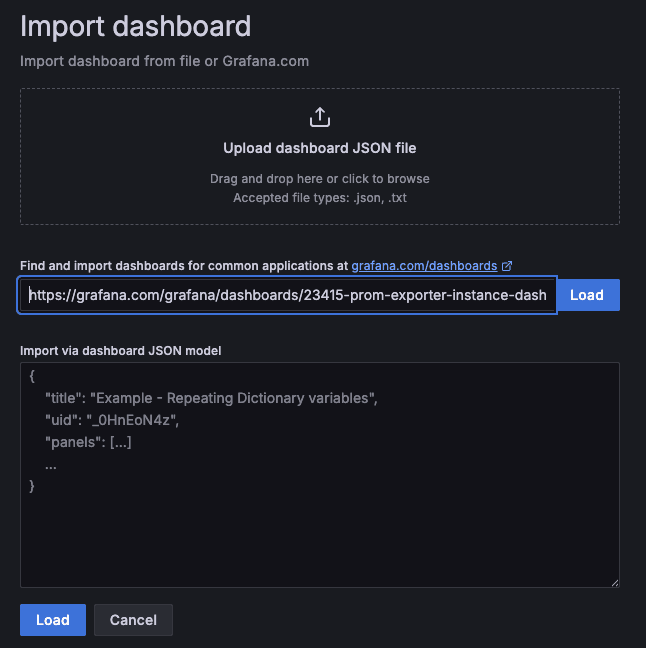
Task: Open the grafana.com/dashboards link
Action: 424,266
